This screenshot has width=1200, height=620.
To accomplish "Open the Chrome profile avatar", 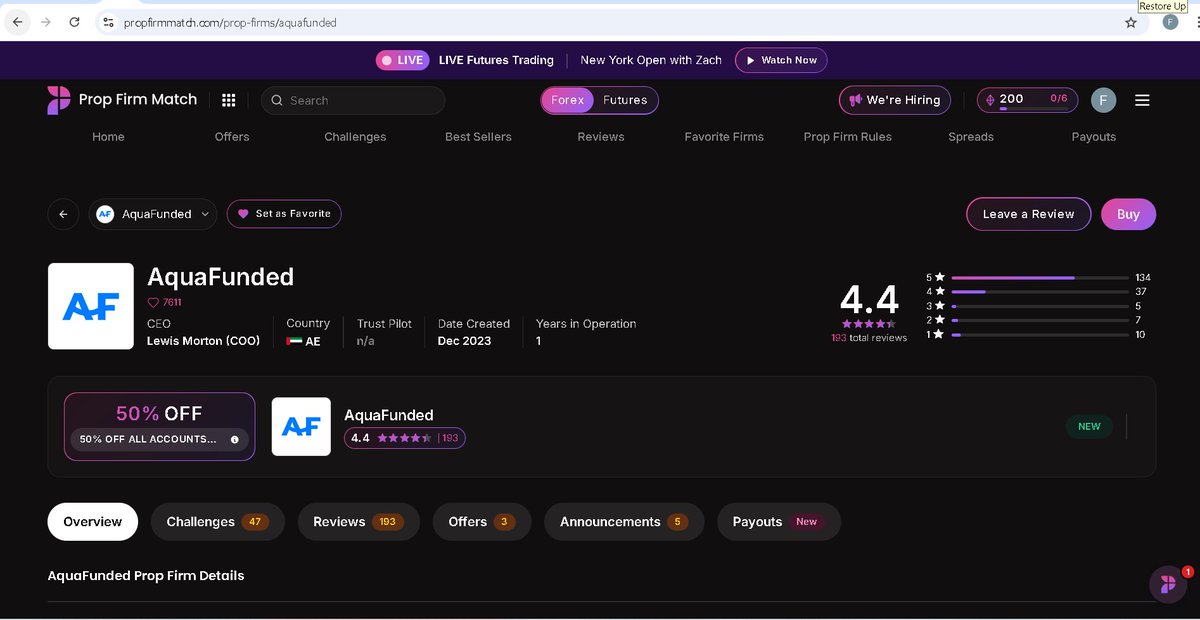I will click(1170, 22).
